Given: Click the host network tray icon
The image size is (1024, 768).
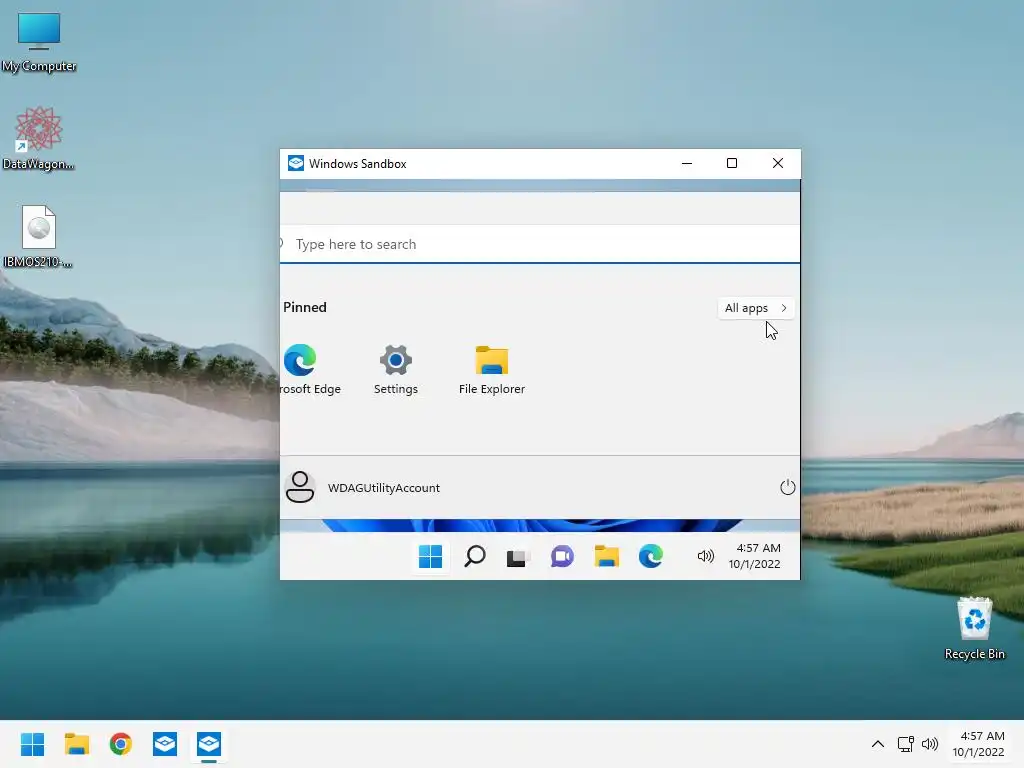Looking at the screenshot, I should click(x=905, y=744).
